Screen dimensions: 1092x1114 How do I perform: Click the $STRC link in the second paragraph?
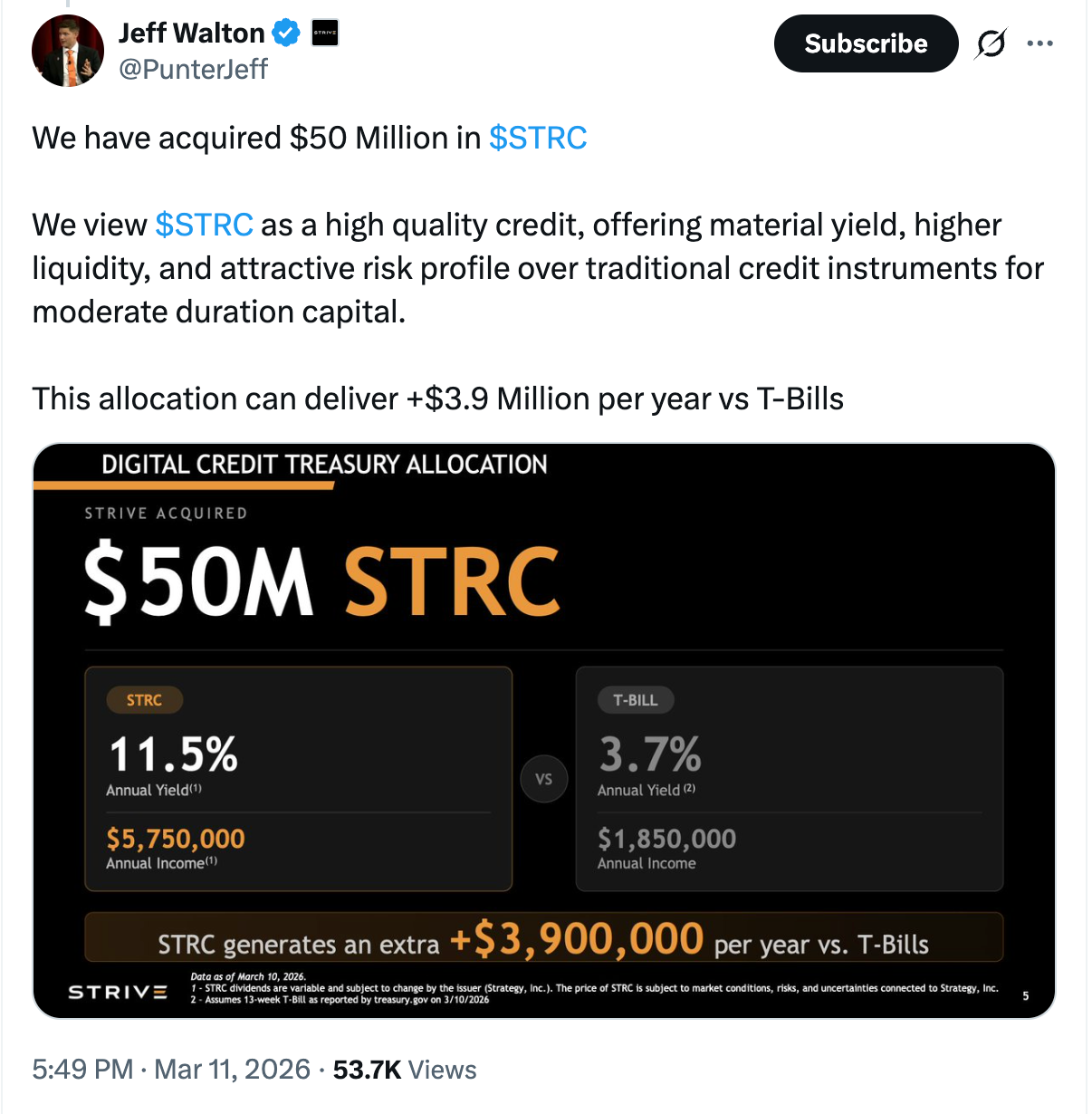tap(204, 225)
